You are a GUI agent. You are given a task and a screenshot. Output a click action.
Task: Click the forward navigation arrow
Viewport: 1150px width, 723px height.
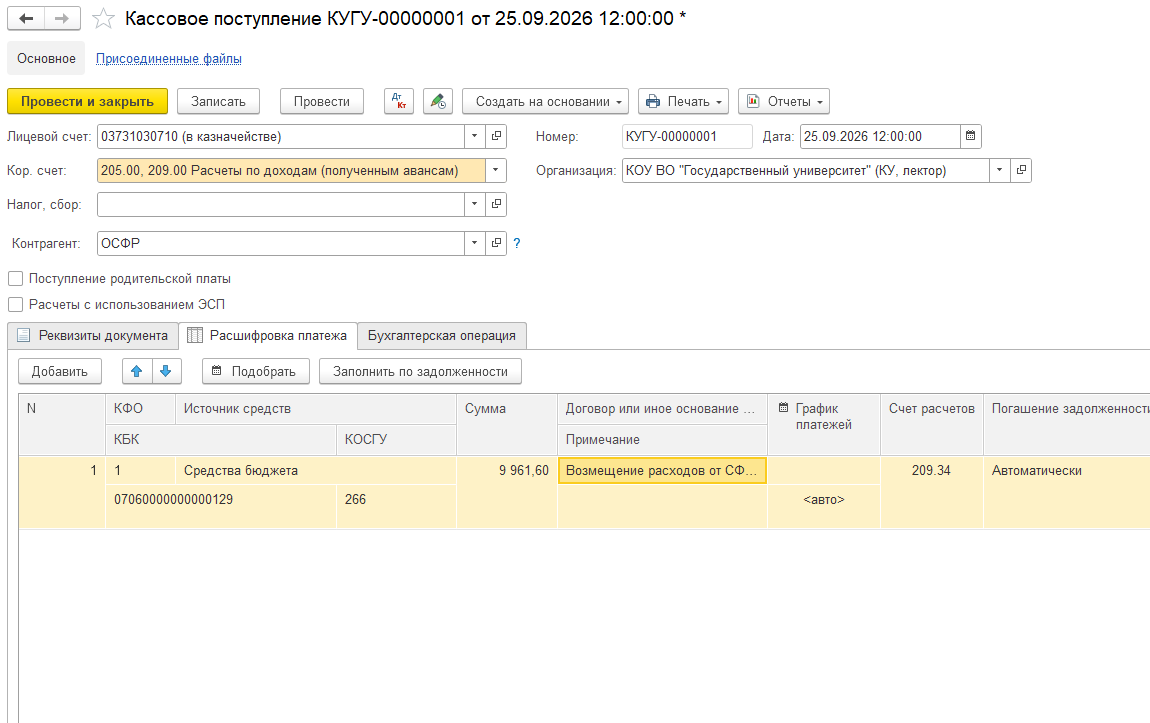62,18
